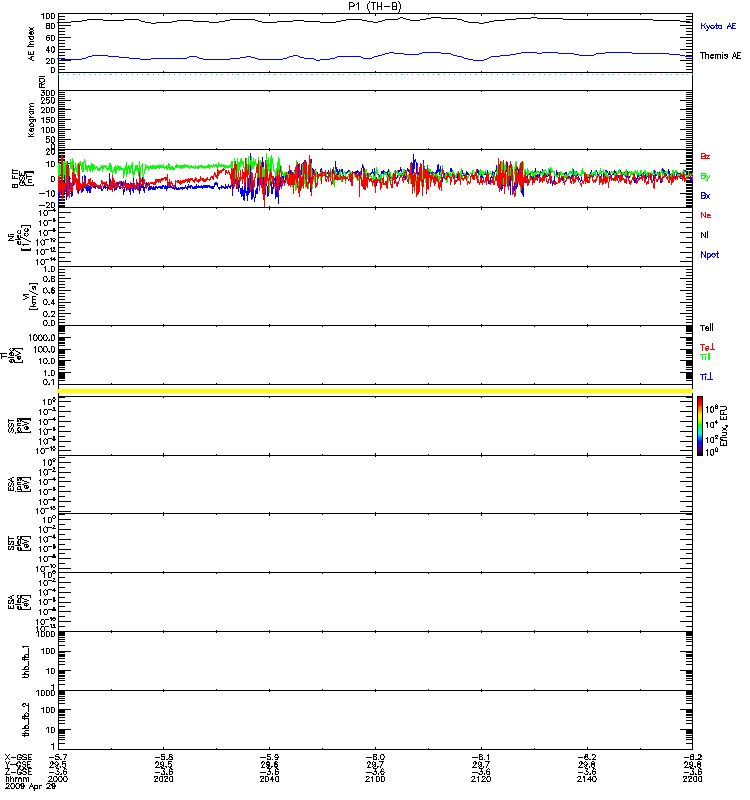Click the green Ti parallel legend label
The width and height of the screenshot is (750, 800).
click(705, 357)
